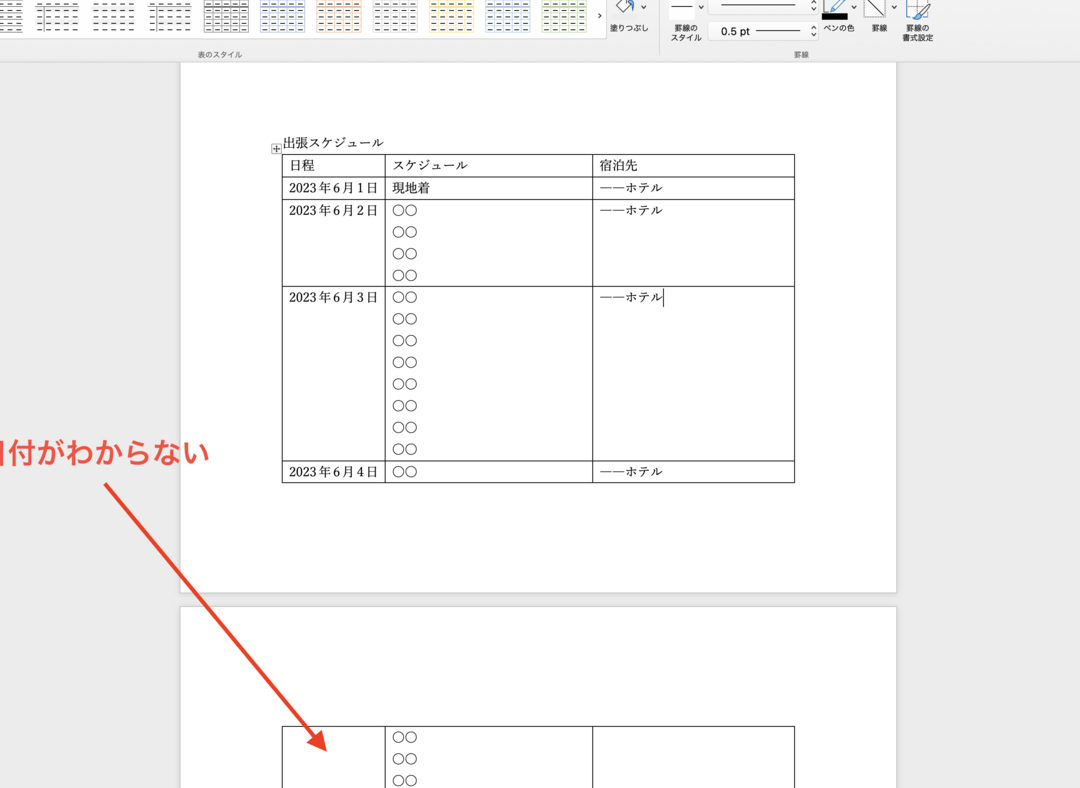Open the Borders dropdown arrow

coord(894,8)
